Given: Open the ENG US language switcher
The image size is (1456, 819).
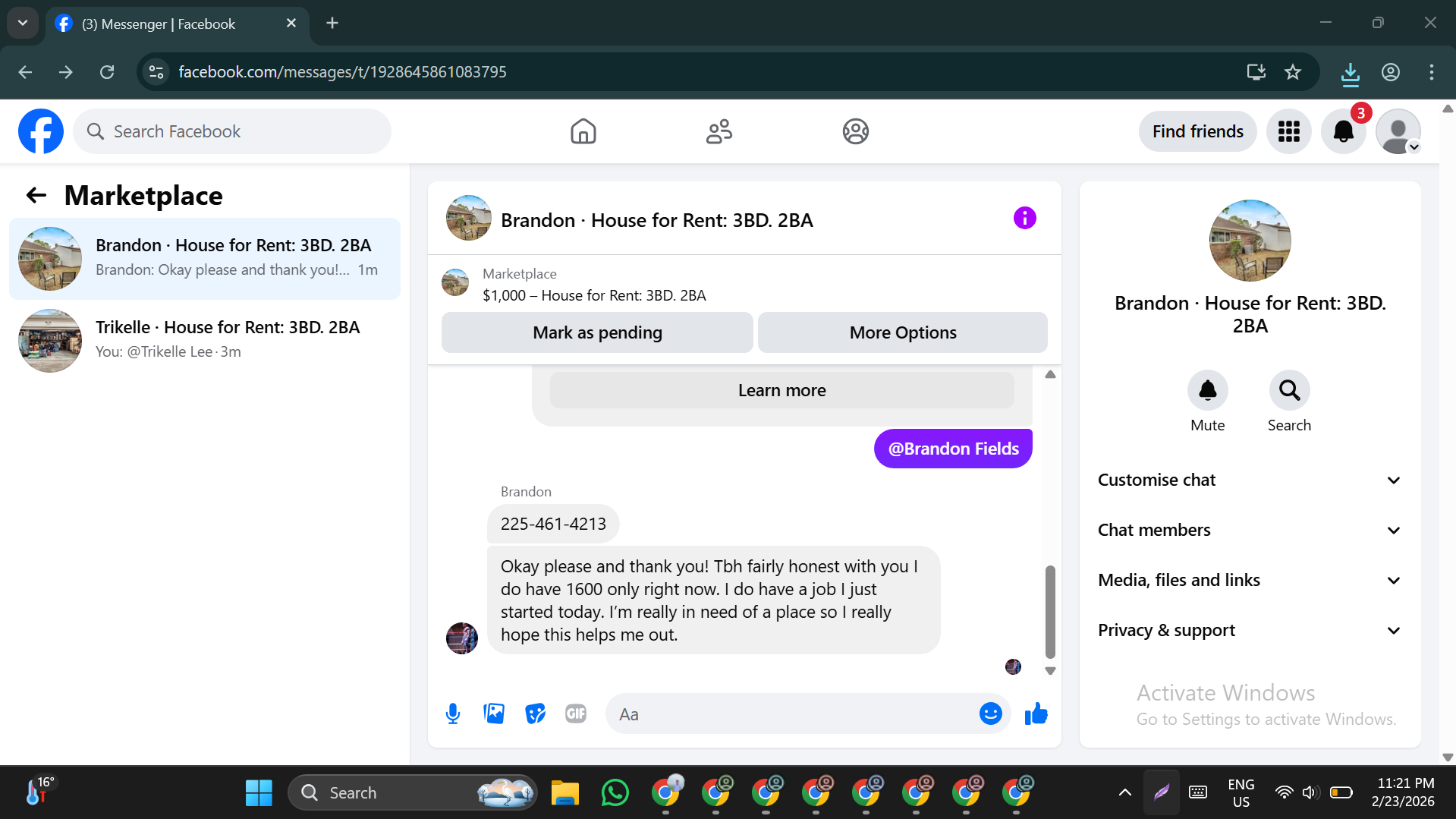Looking at the screenshot, I should [x=1241, y=792].
